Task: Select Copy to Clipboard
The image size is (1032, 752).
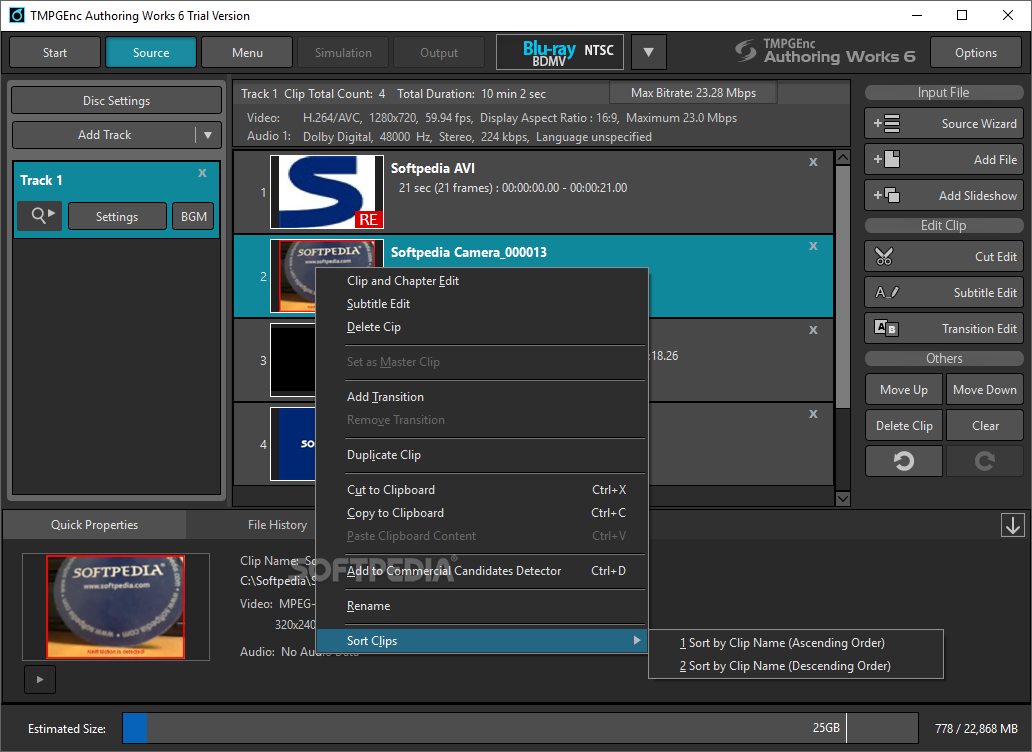Action: pyautogui.click(x=482, y=513)
